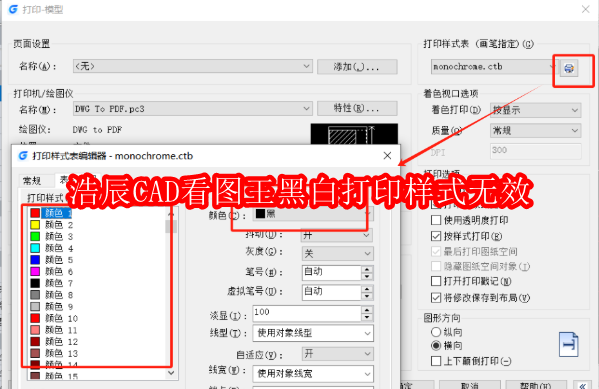Open 线宽 dropdown 使用对象线宽
Screen dimensions: 599x389
tap(313, 374)
